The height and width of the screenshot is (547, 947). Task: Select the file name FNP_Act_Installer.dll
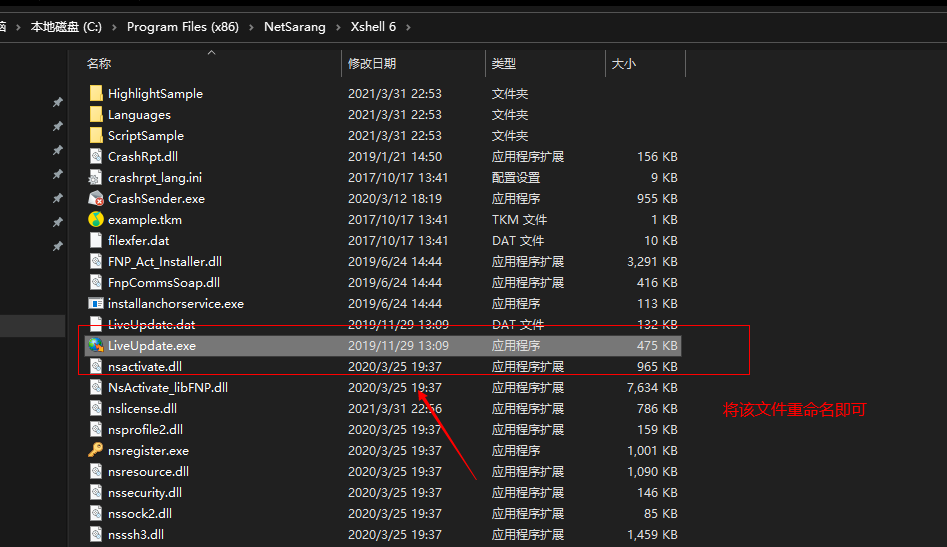tap(164, 261)
